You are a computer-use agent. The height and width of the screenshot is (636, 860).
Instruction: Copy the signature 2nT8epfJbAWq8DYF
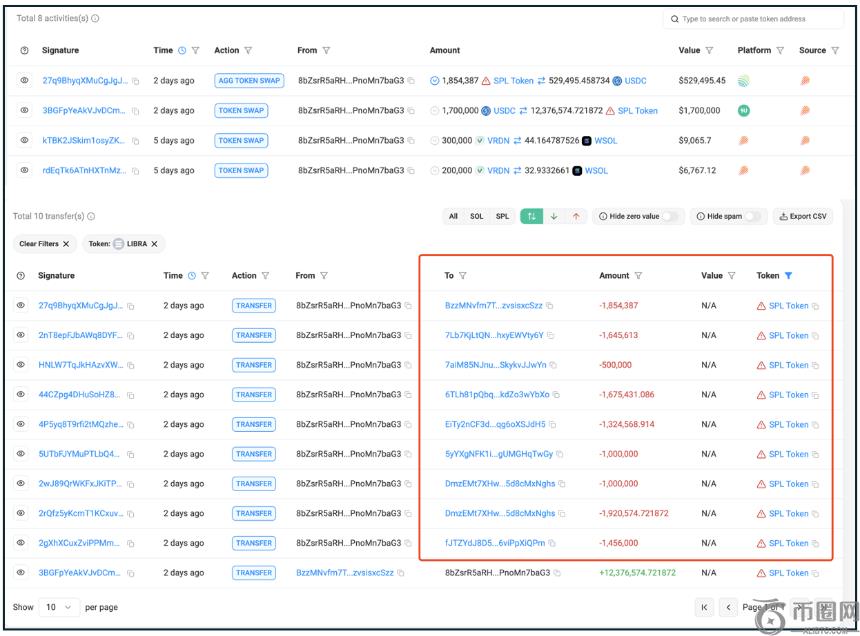pyautogui.click(x=131, y=336)
